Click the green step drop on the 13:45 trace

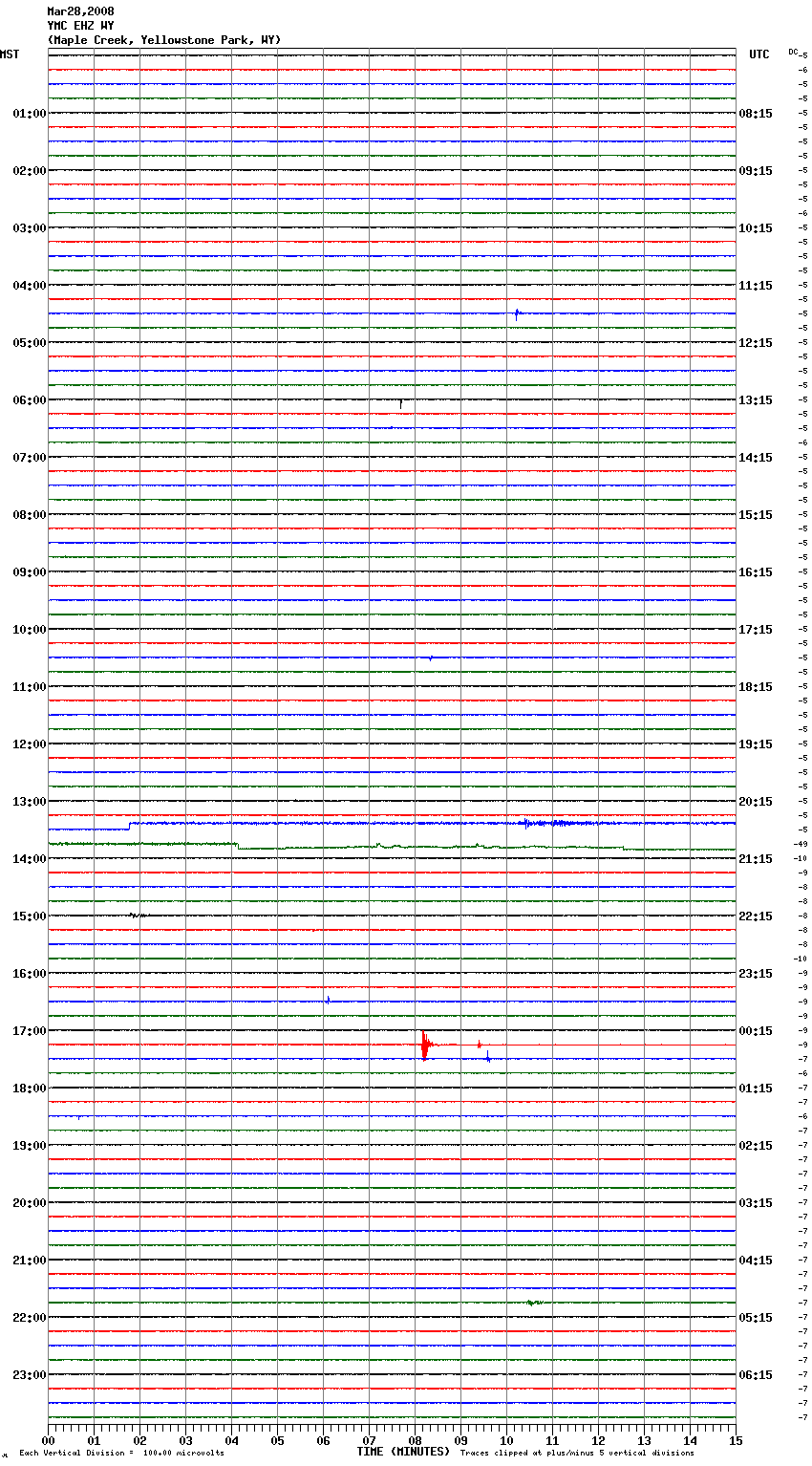(x=237, y=846)
